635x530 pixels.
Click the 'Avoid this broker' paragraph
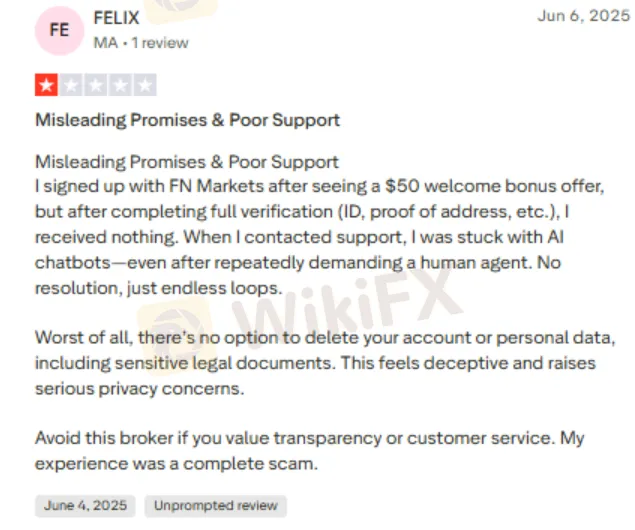310,451
